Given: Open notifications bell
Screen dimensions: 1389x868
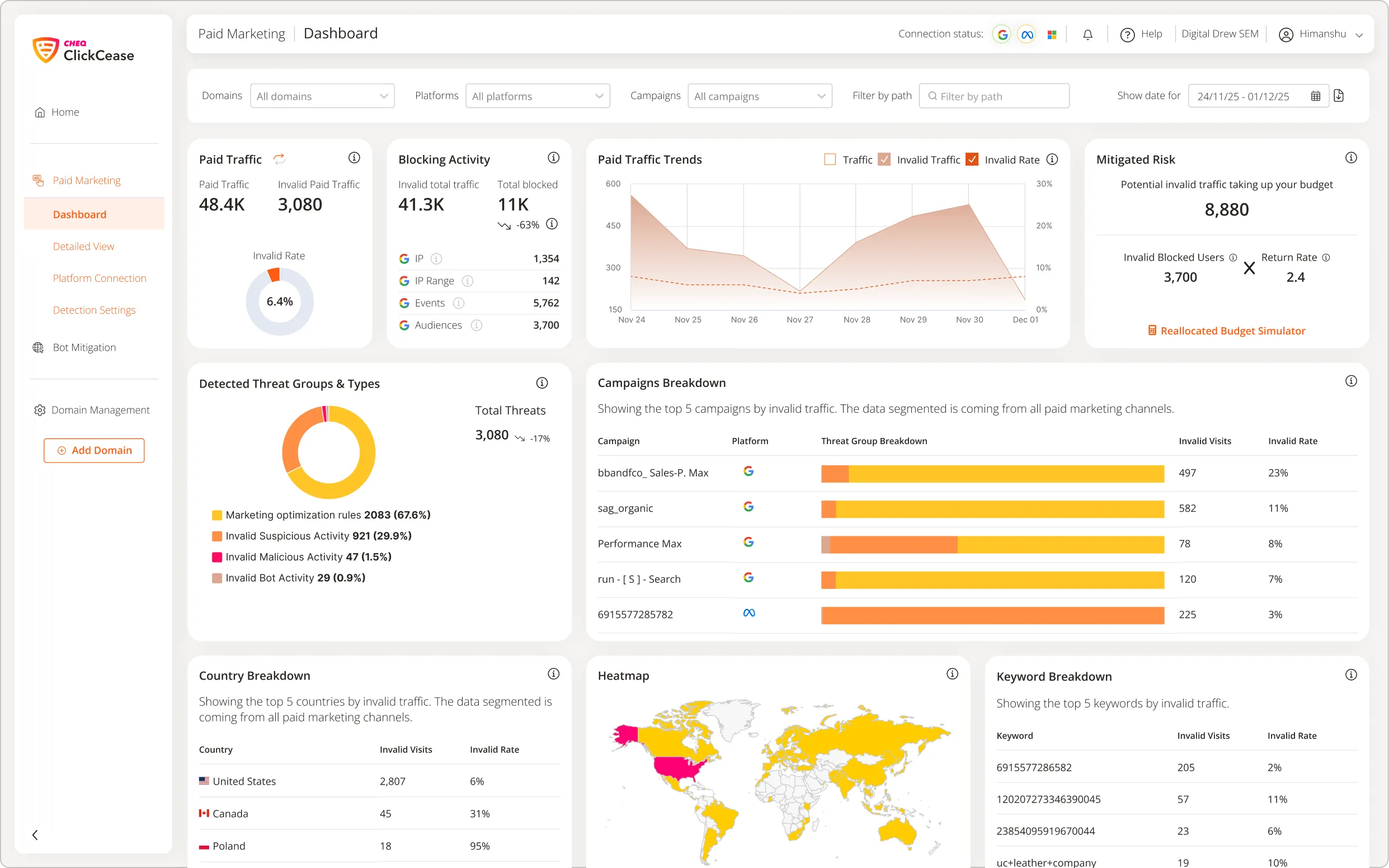Looking at the screenshot, I should 1087,35.
